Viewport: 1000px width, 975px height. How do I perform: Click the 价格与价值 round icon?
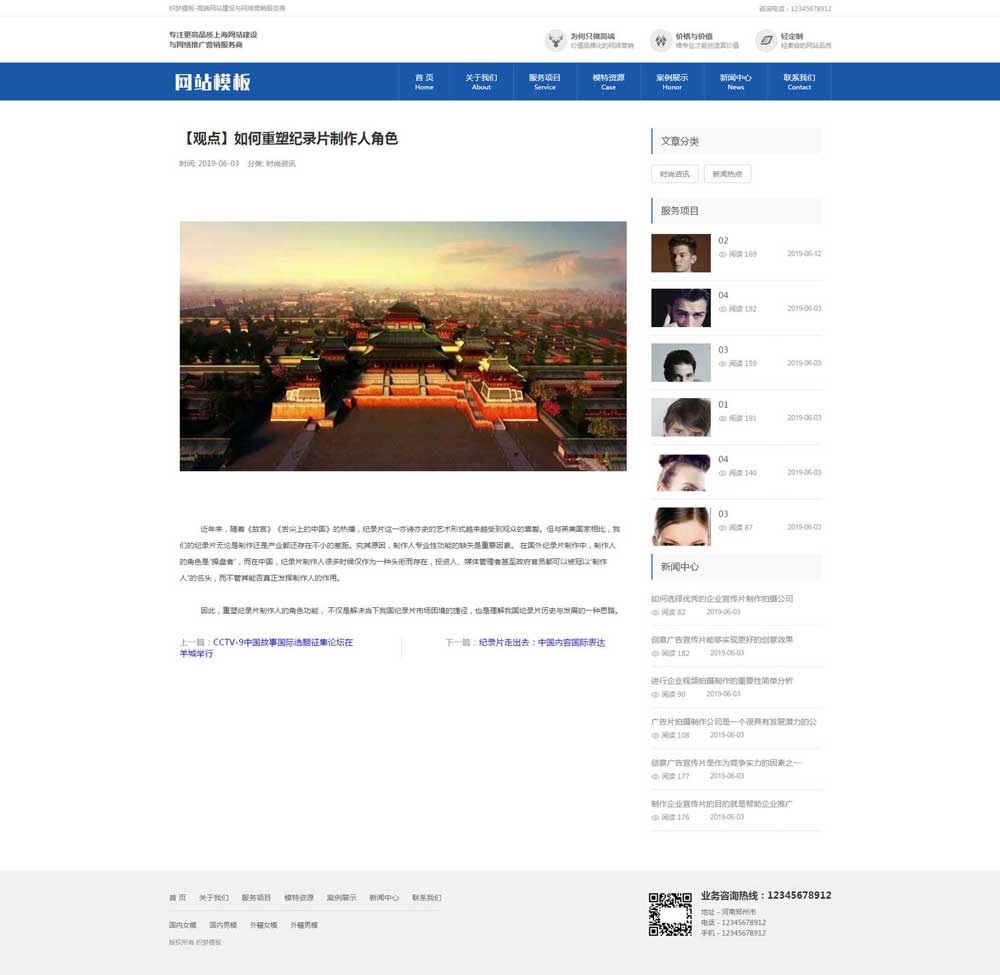[660, 40]
